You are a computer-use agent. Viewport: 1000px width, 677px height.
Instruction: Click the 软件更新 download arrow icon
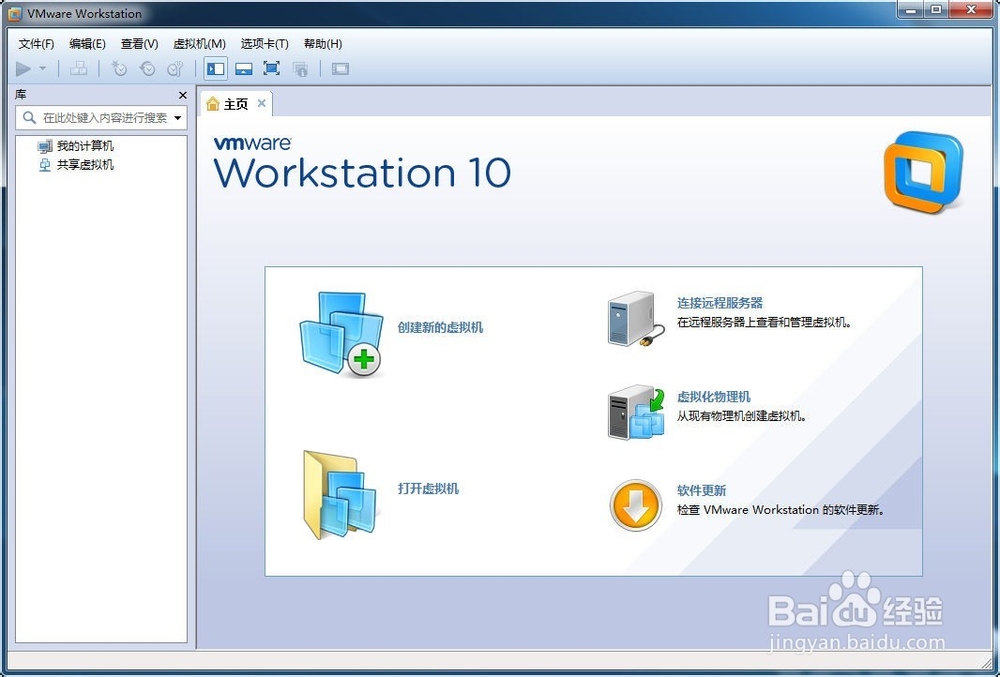coord(634,503)
